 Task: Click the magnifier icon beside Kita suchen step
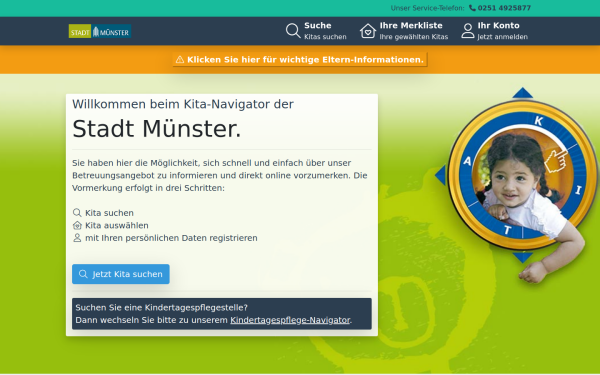[77, 213]
